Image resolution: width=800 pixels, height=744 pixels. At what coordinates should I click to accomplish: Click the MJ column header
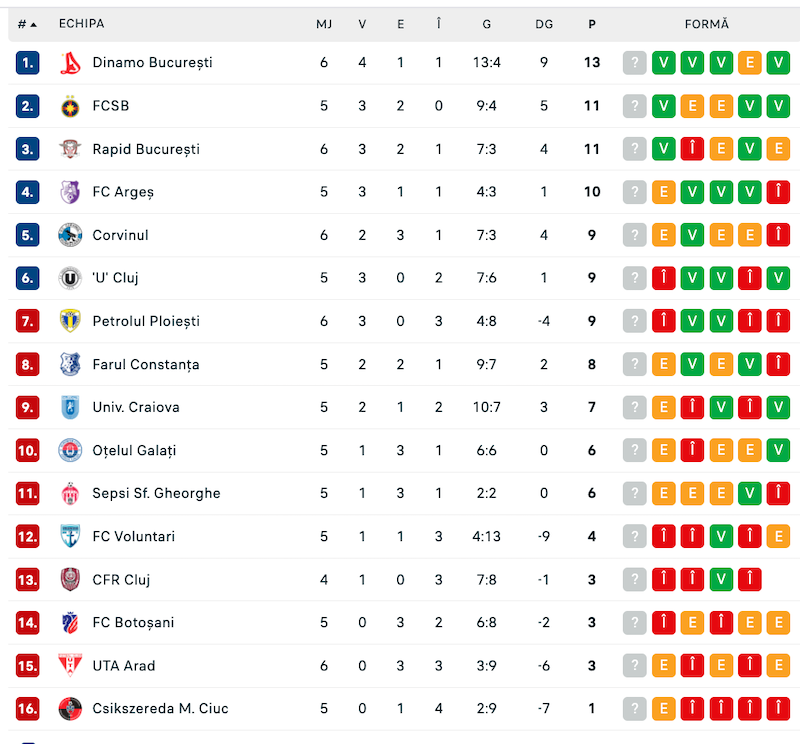coord(324,24)
